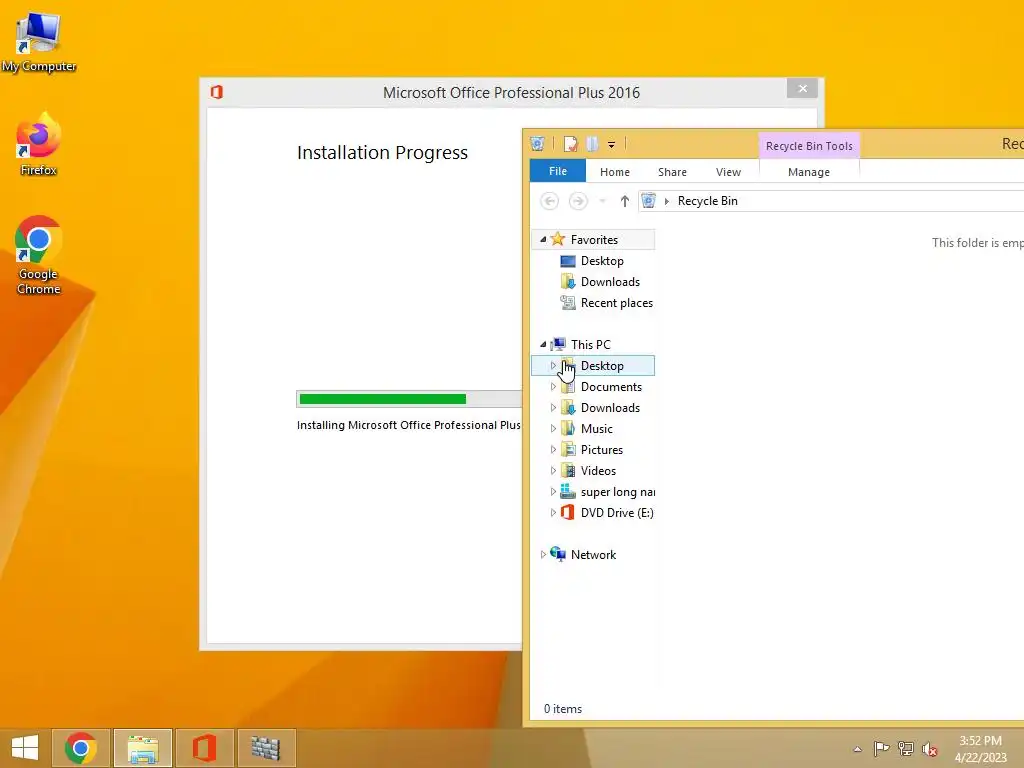Show hidden system tray icons

pyautogui.click(x=857, y=749)
